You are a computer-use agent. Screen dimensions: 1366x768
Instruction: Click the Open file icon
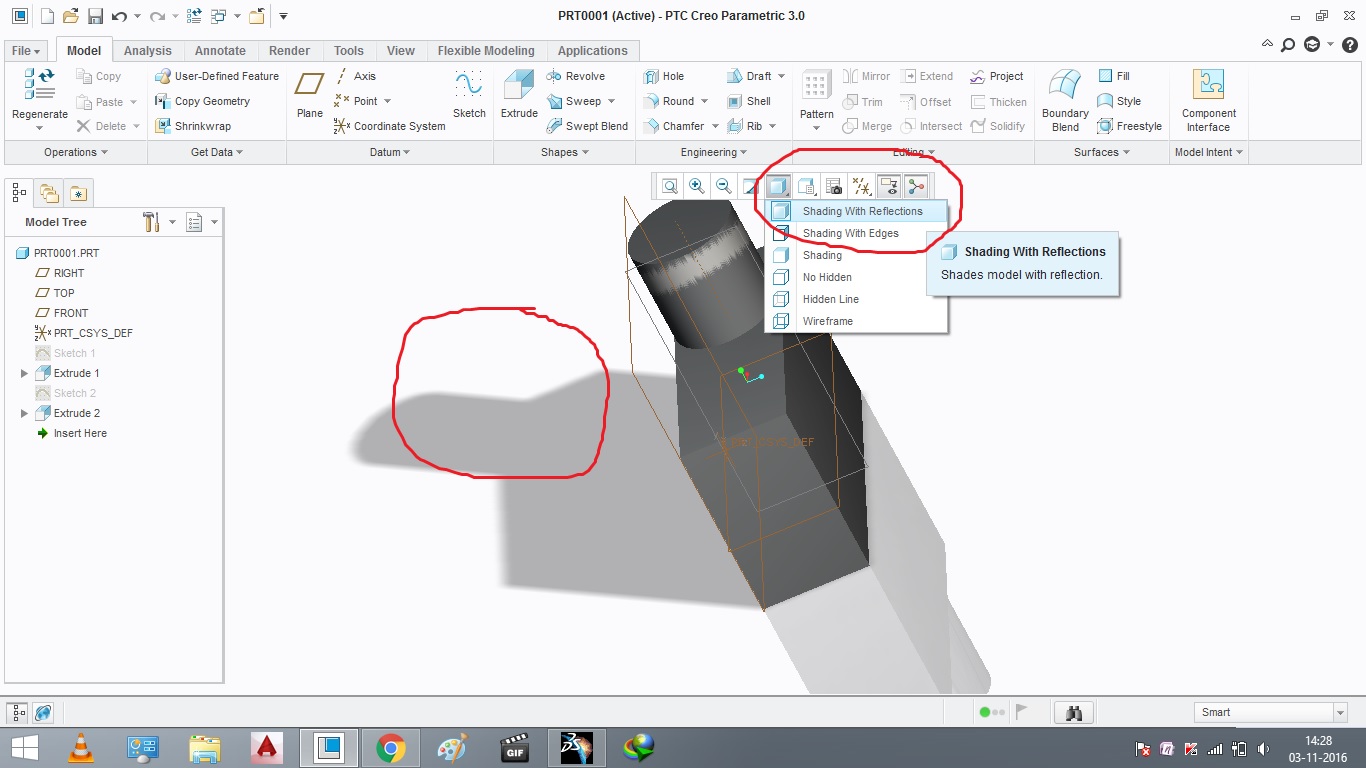click(x=70, y=16)
